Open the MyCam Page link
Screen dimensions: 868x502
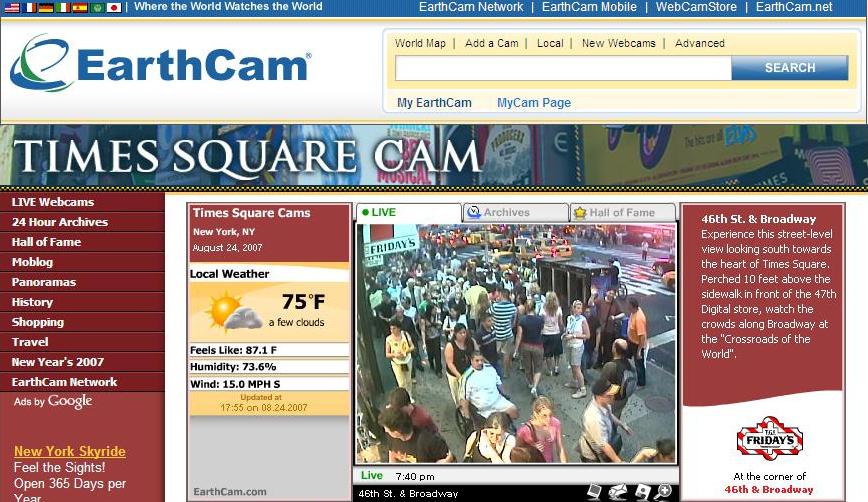[534, 103]
